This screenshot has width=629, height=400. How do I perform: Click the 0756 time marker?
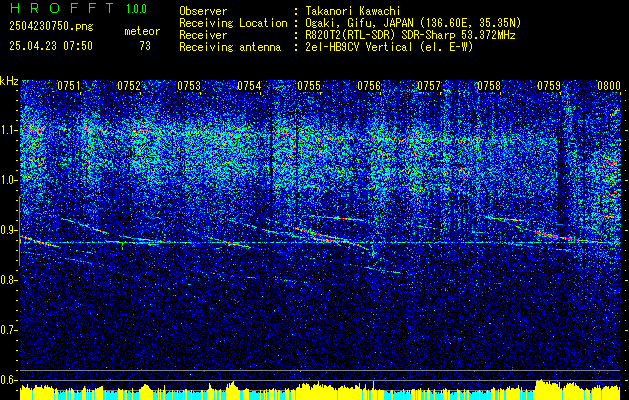(x=369, y=86)
